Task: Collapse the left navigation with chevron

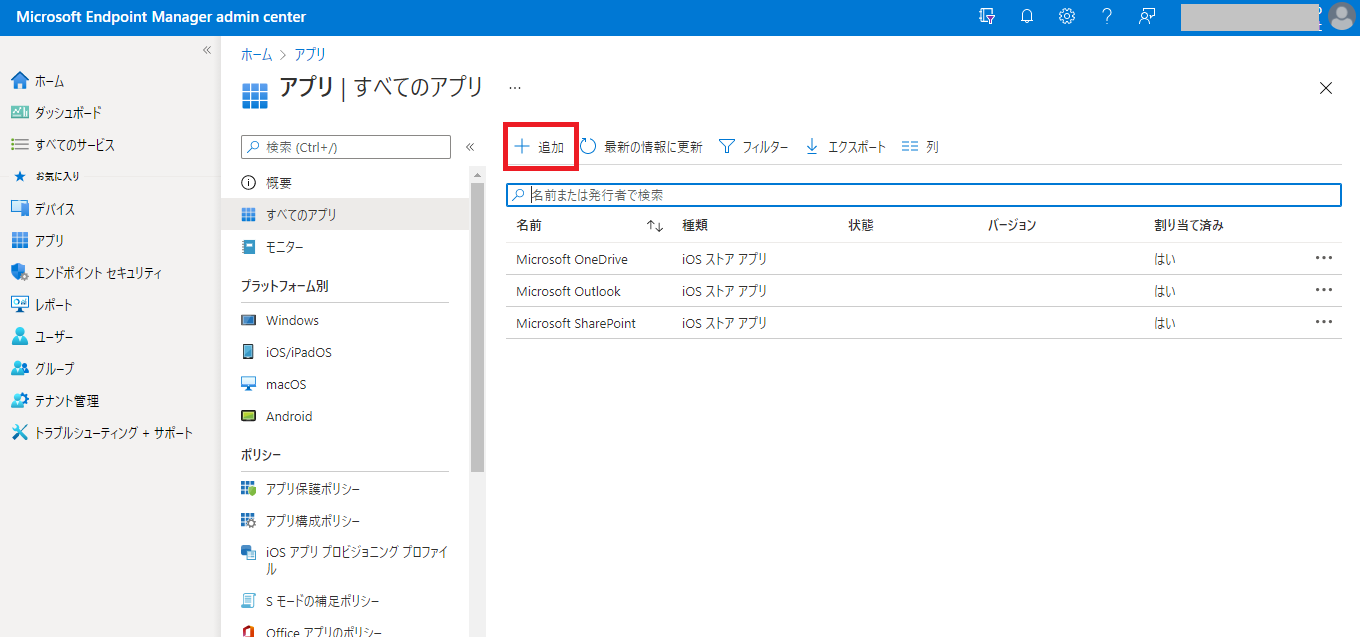Action: point(207,50)
